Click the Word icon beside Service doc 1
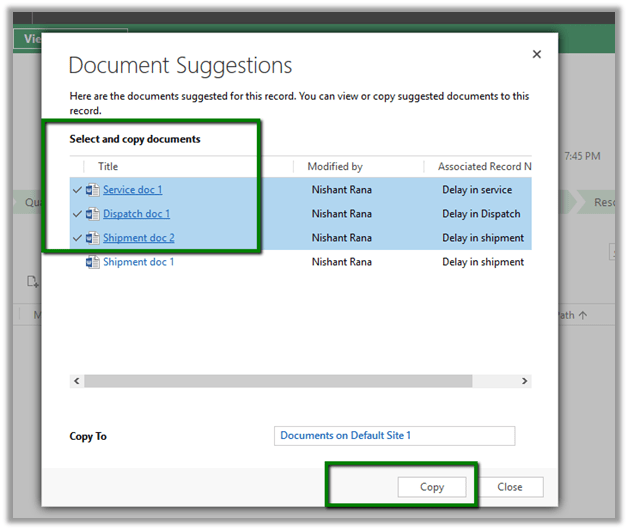 tap(93, 190)
